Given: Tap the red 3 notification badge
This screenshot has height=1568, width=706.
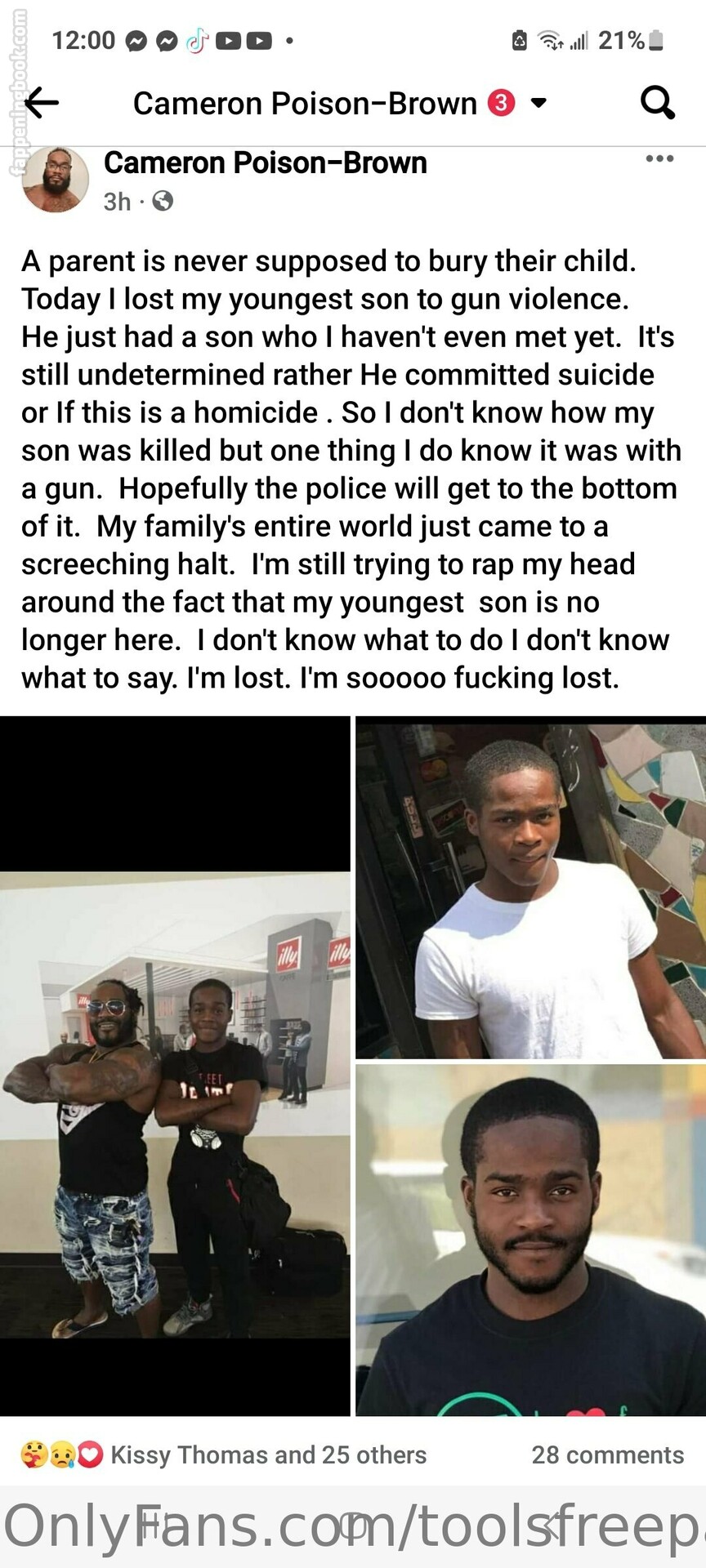Looking at the screenshot, I should coord(501,103).
